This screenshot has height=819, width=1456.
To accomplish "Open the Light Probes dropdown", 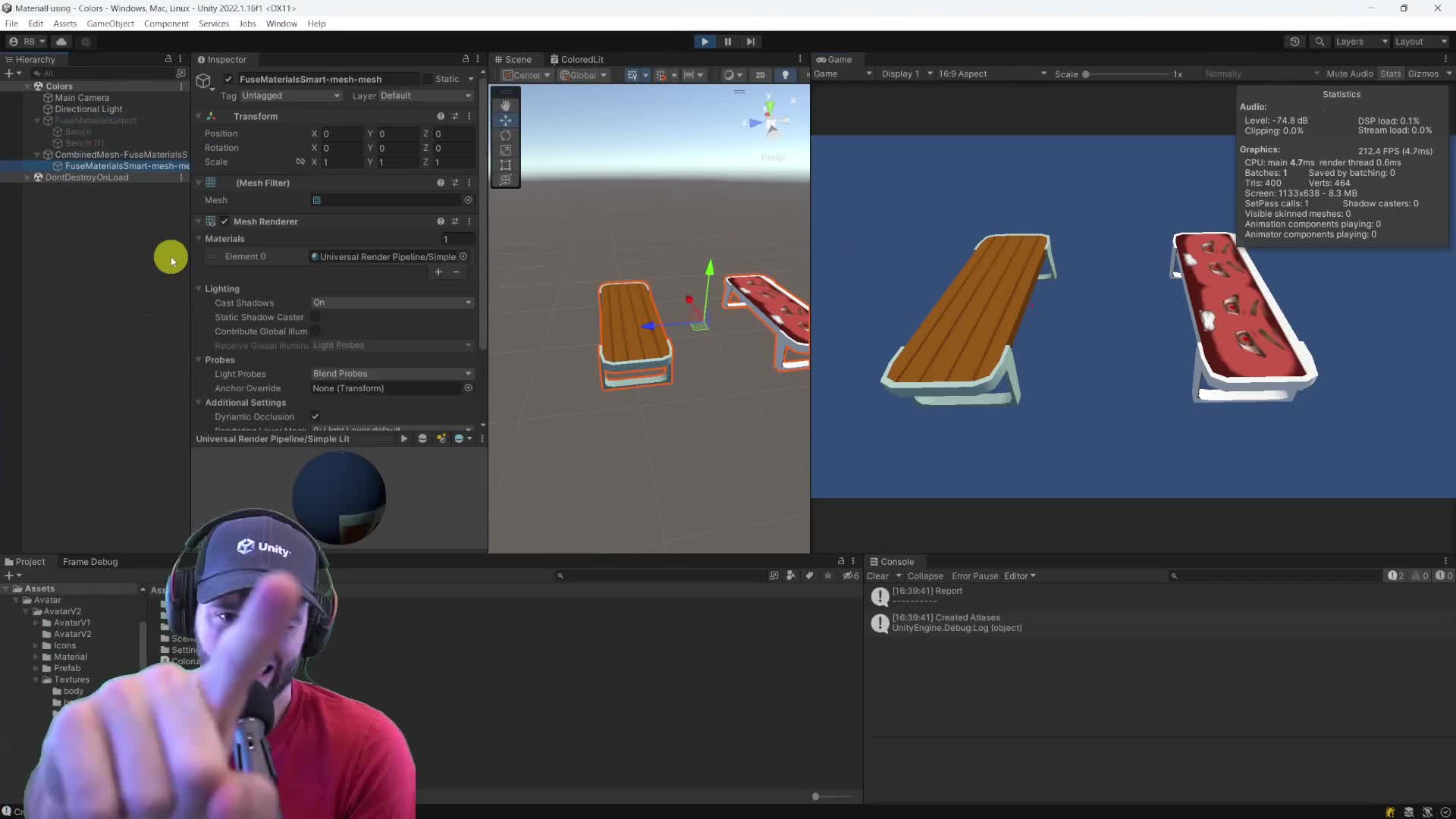I will (x=391, y=373).
